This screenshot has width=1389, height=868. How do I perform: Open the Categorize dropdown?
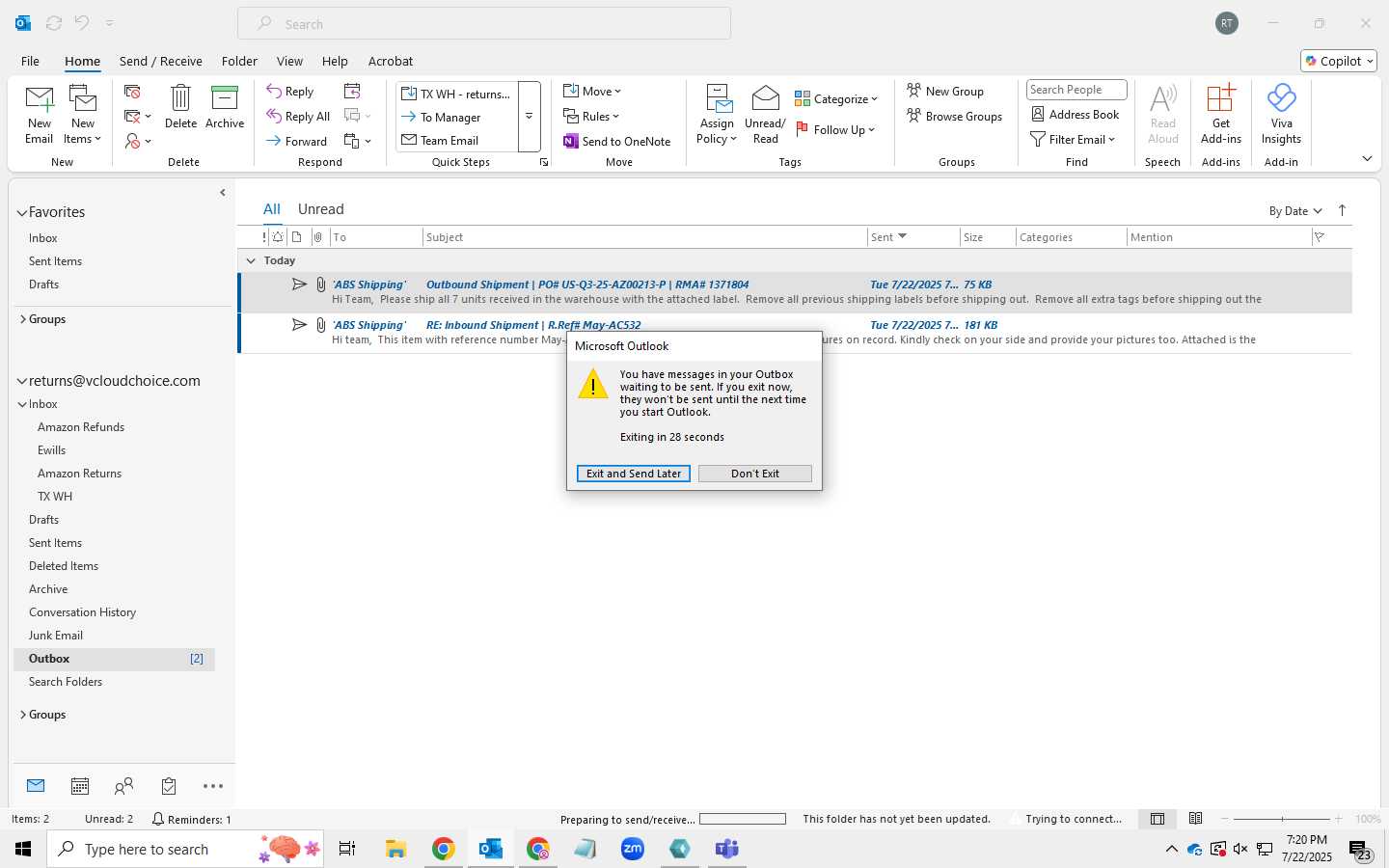click(836, 98)
